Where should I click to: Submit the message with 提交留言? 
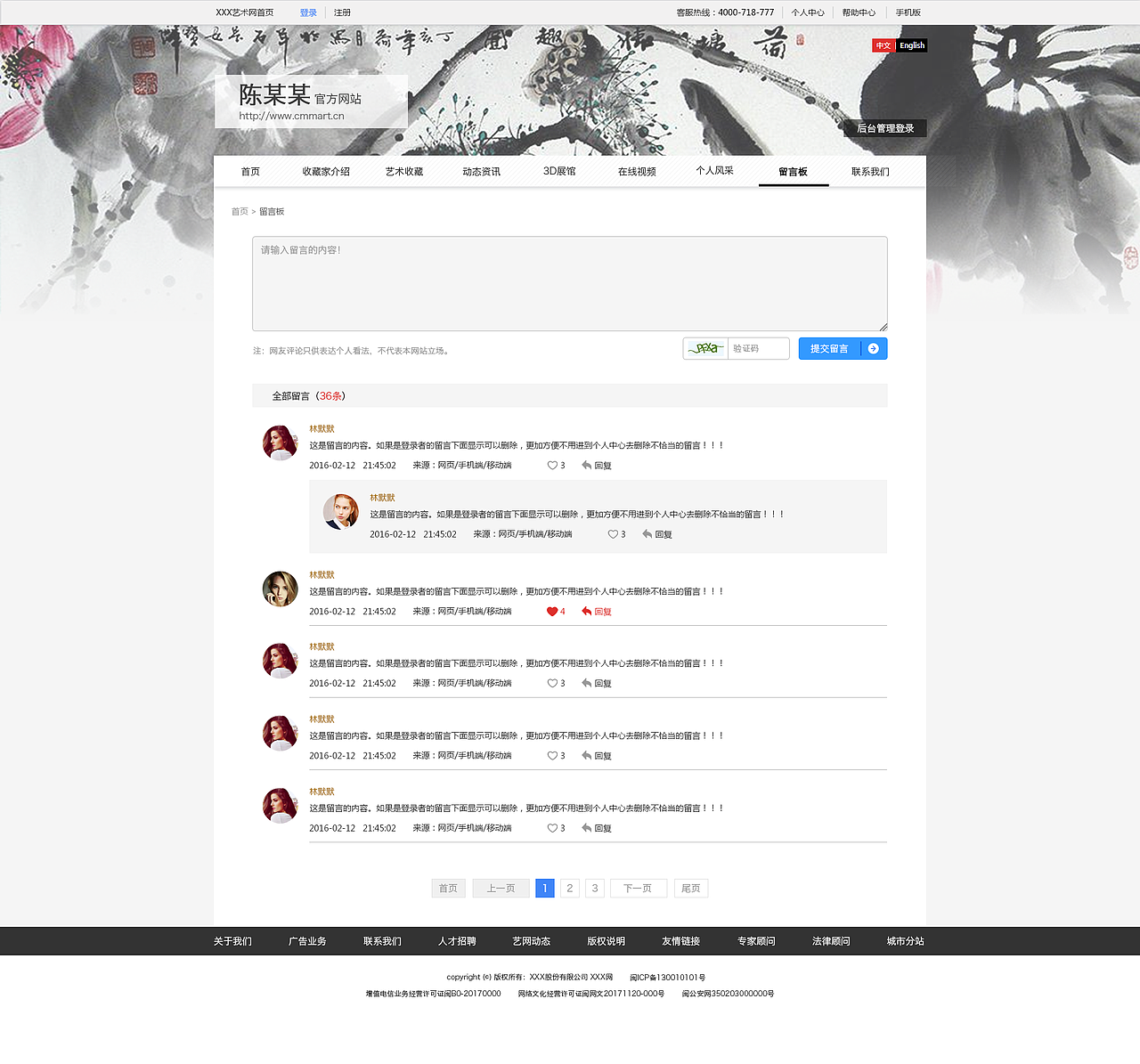coord(843,349)
